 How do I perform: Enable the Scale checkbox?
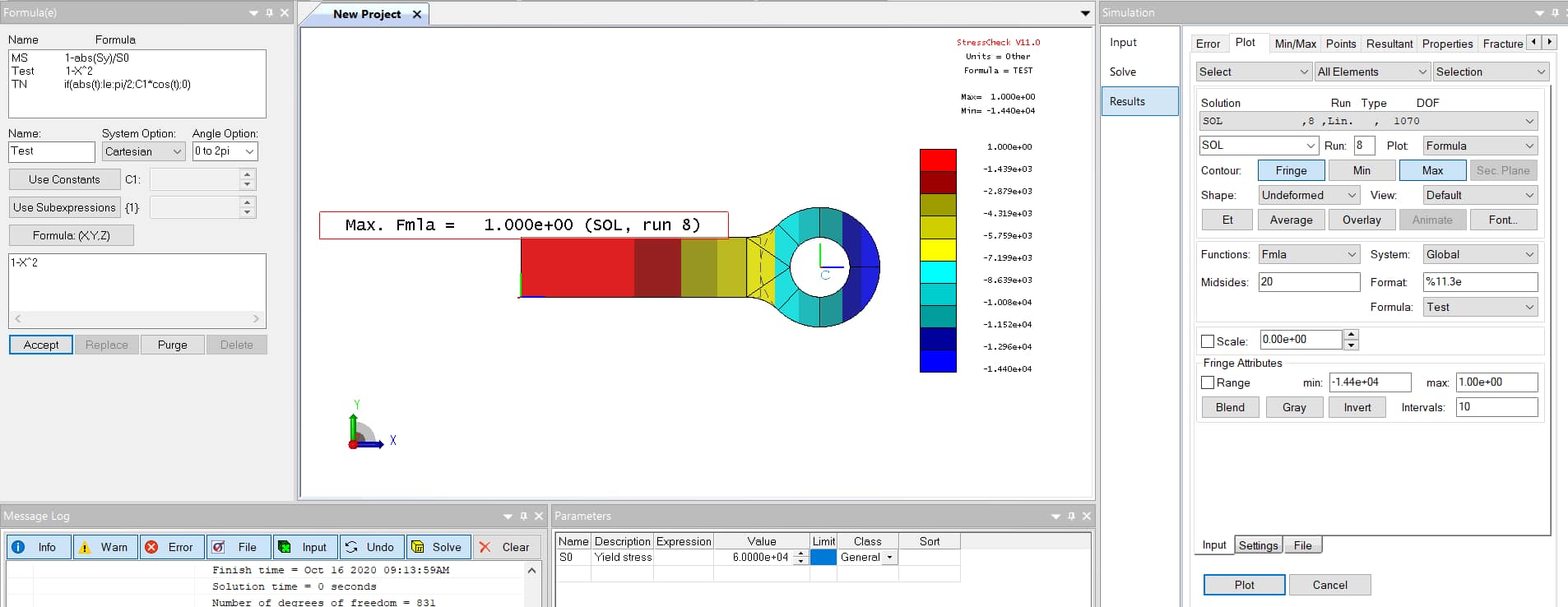point(1208,341)
